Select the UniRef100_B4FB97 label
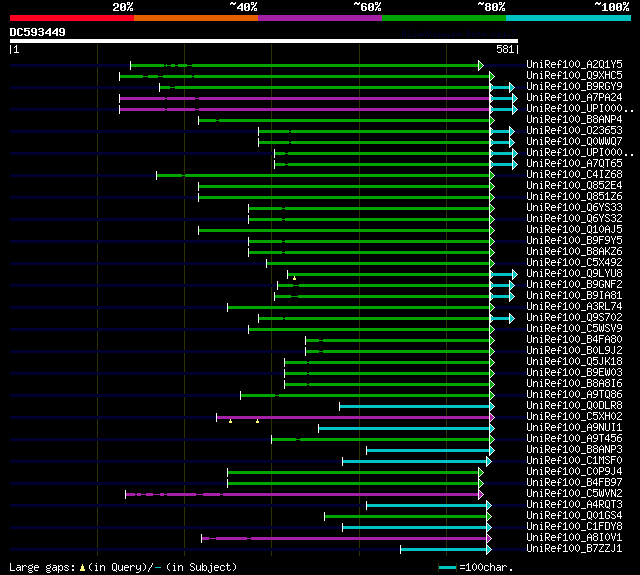Image resolution: width=640 pixels, height=575 pixels. pyautogui.click(x=574, y=483)
